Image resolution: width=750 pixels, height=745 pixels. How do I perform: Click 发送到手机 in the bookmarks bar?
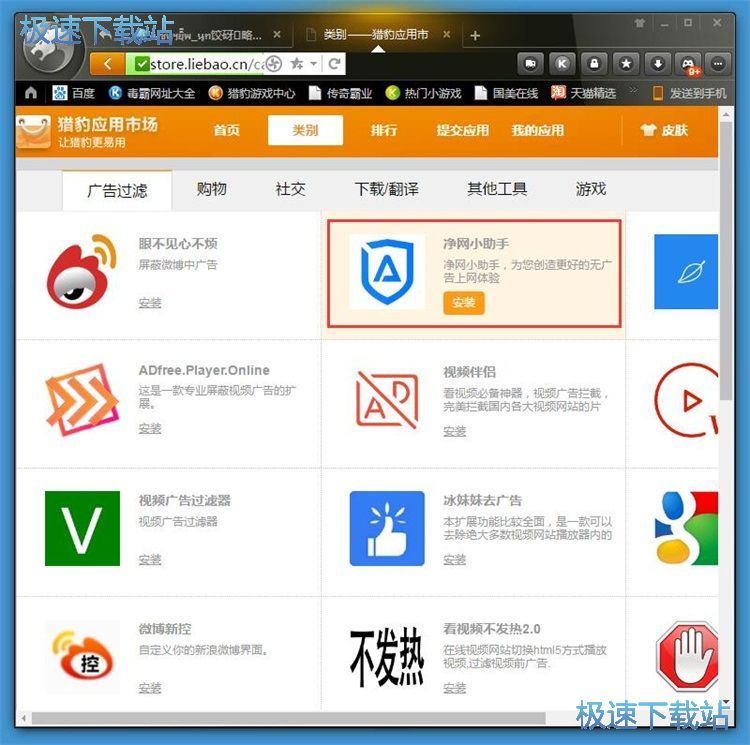(x=690, y=93)
